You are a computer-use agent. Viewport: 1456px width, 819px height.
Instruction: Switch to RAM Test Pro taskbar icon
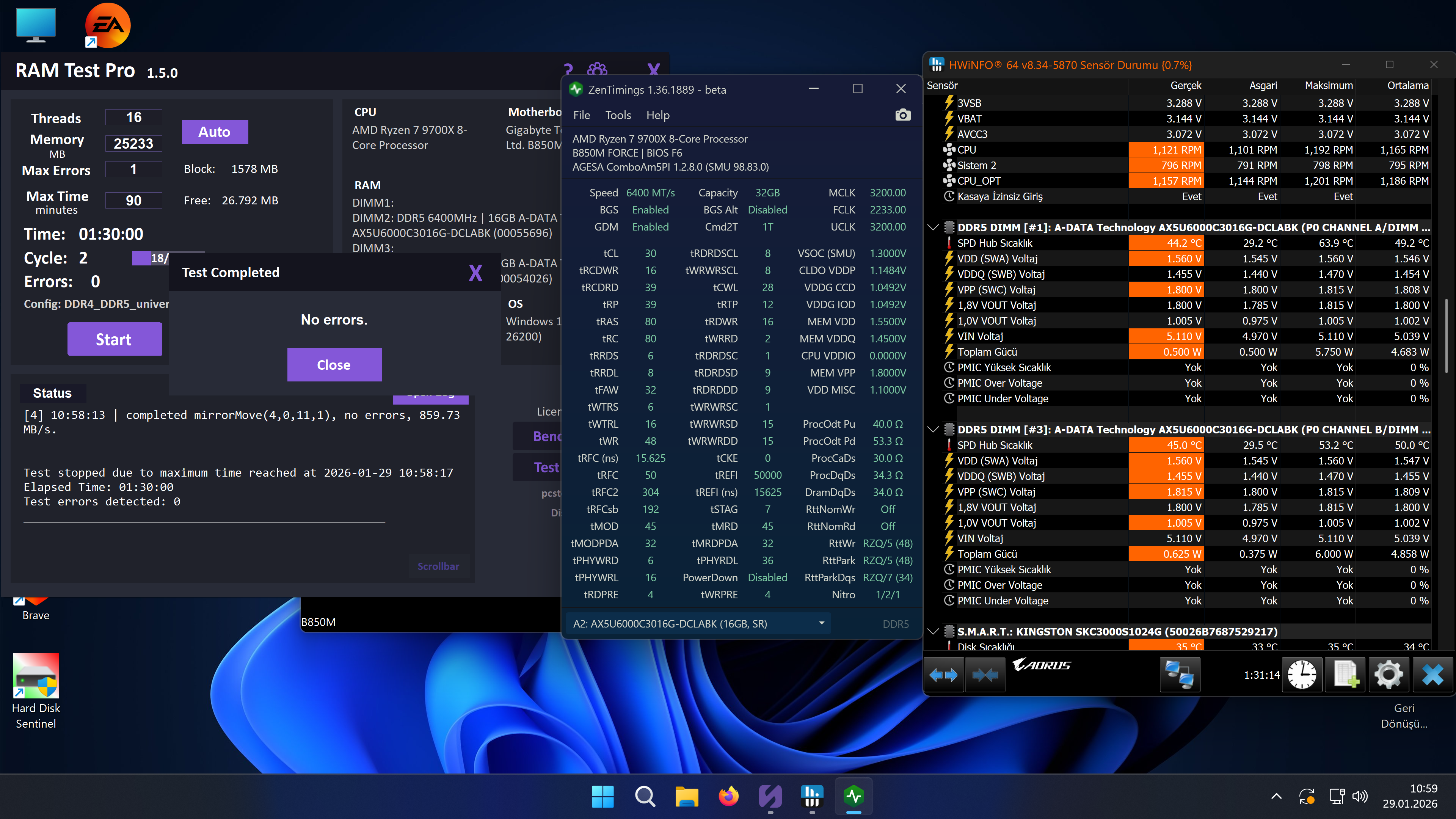(x=770, y=797)
